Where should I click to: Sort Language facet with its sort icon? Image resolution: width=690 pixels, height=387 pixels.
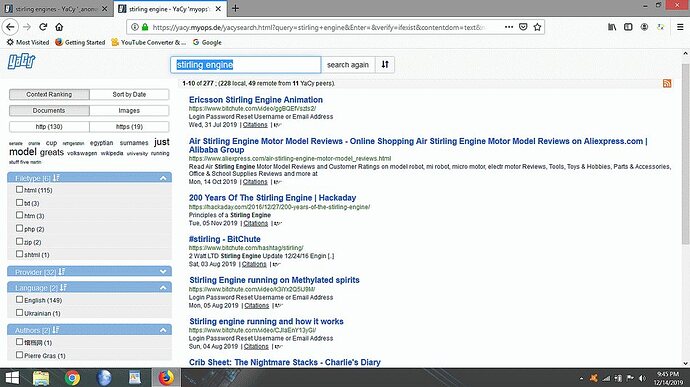coord(63,287)
